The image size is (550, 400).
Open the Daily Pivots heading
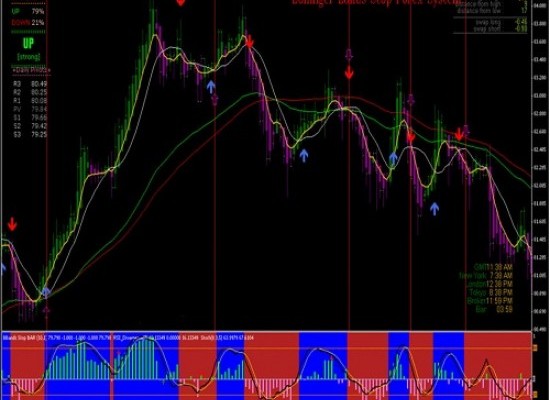click(32, 70)
